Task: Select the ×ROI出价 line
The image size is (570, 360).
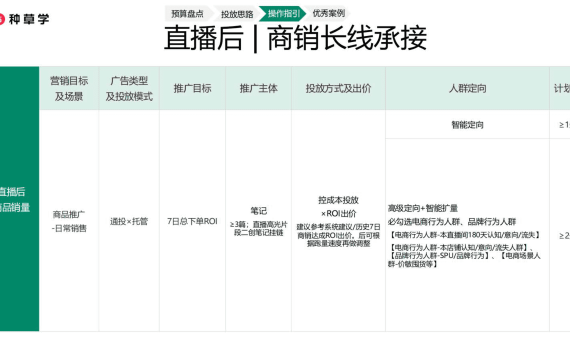Action: pyautogui.click(x=338, y=213)
